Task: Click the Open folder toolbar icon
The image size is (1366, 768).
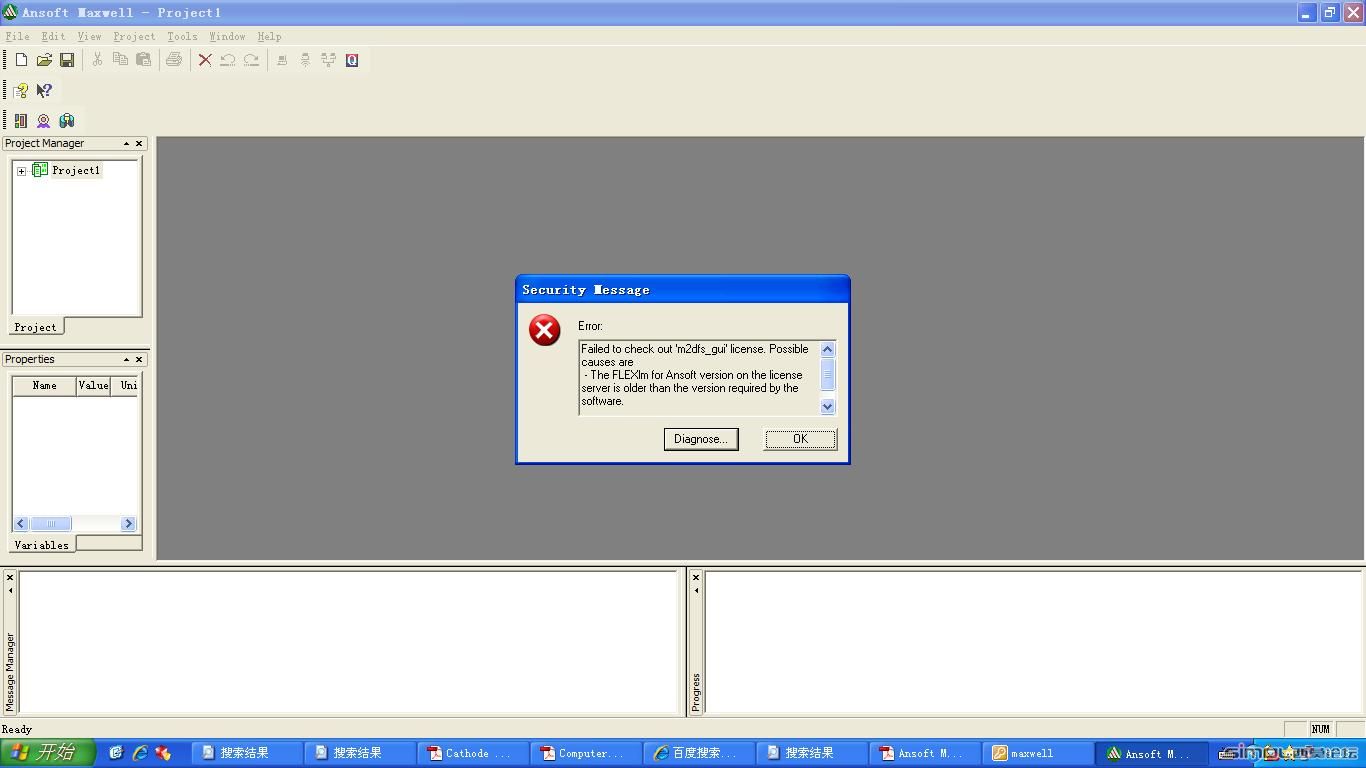Action: [44, 60]
